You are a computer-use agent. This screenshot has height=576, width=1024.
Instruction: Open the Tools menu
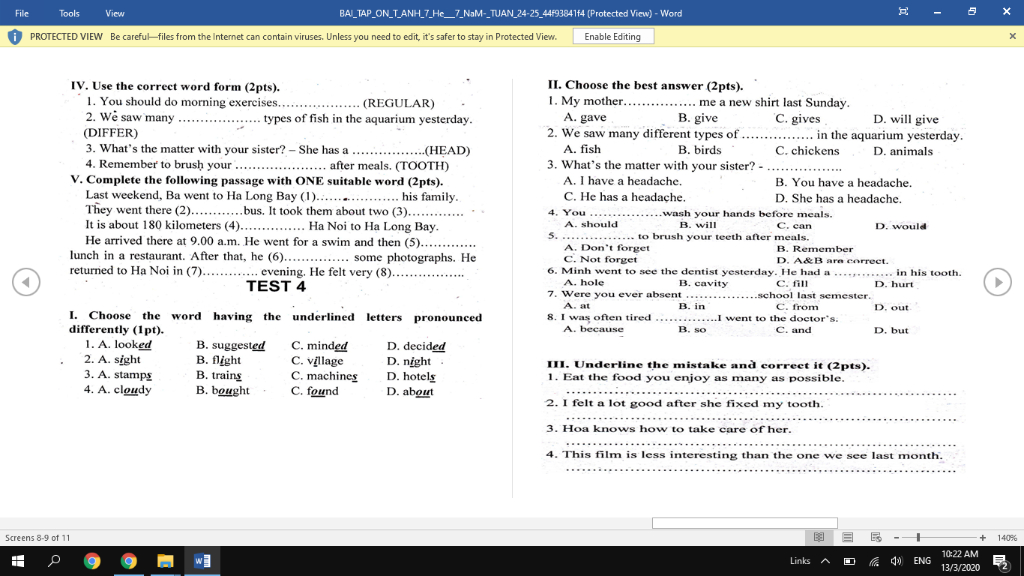tap(69, 13)
